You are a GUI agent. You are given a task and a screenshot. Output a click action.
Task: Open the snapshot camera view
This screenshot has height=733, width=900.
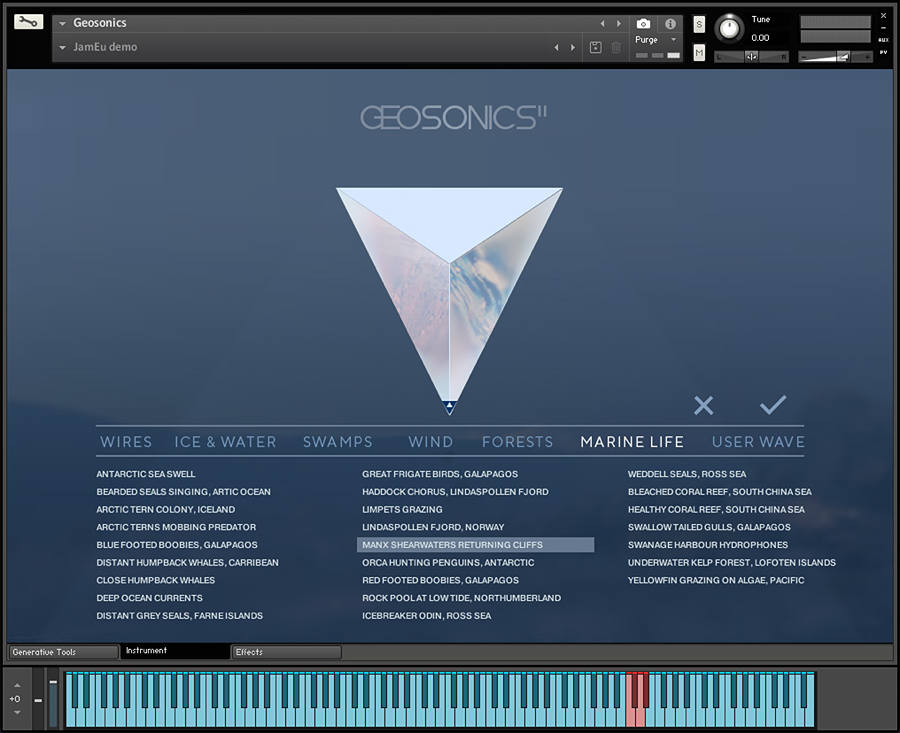click(x=643, y=24)
